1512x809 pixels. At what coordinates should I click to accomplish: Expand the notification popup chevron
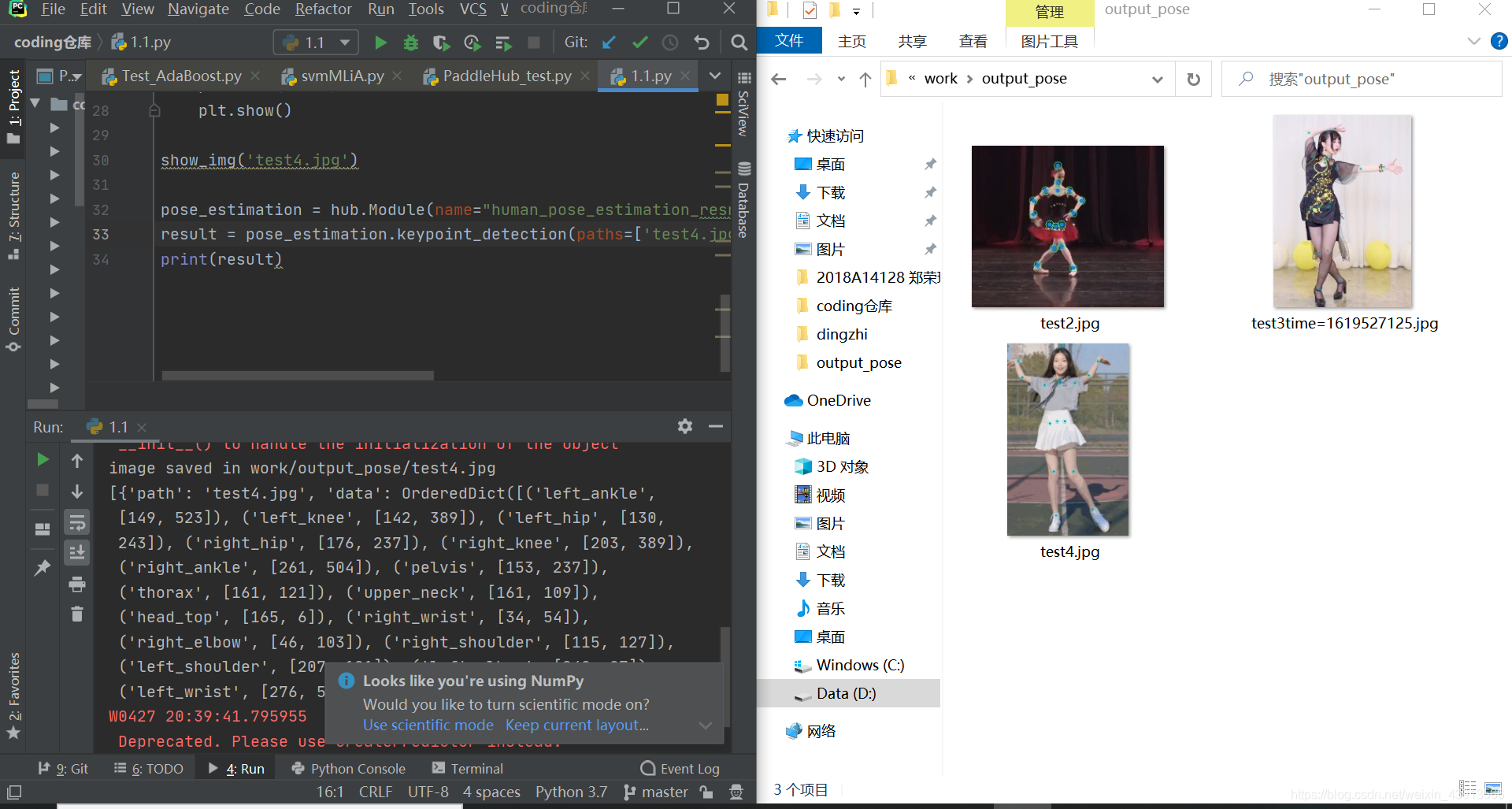click(706, 726)
